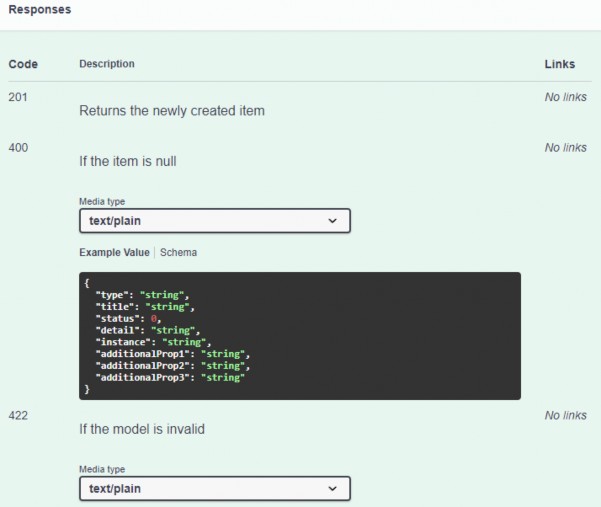Viewport: 601px width, 507px height.
Task: Select the Example Value tab
Action: click(114, 253)
